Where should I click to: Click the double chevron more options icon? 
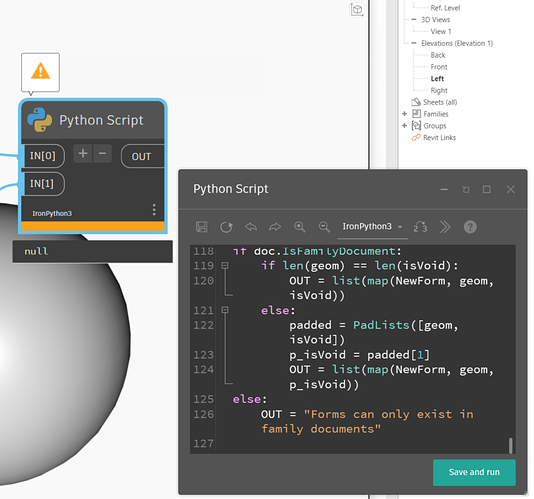tap(445, 227)
